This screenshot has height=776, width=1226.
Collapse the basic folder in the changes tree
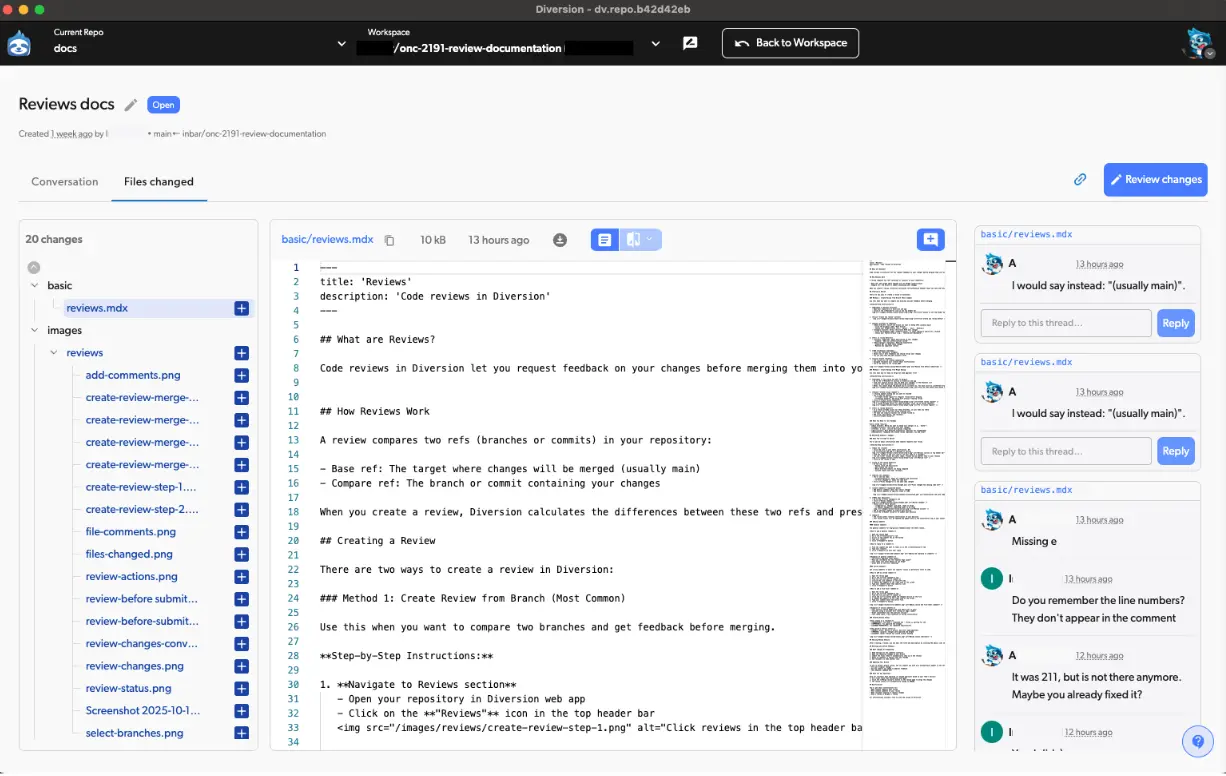pos(34,285)
